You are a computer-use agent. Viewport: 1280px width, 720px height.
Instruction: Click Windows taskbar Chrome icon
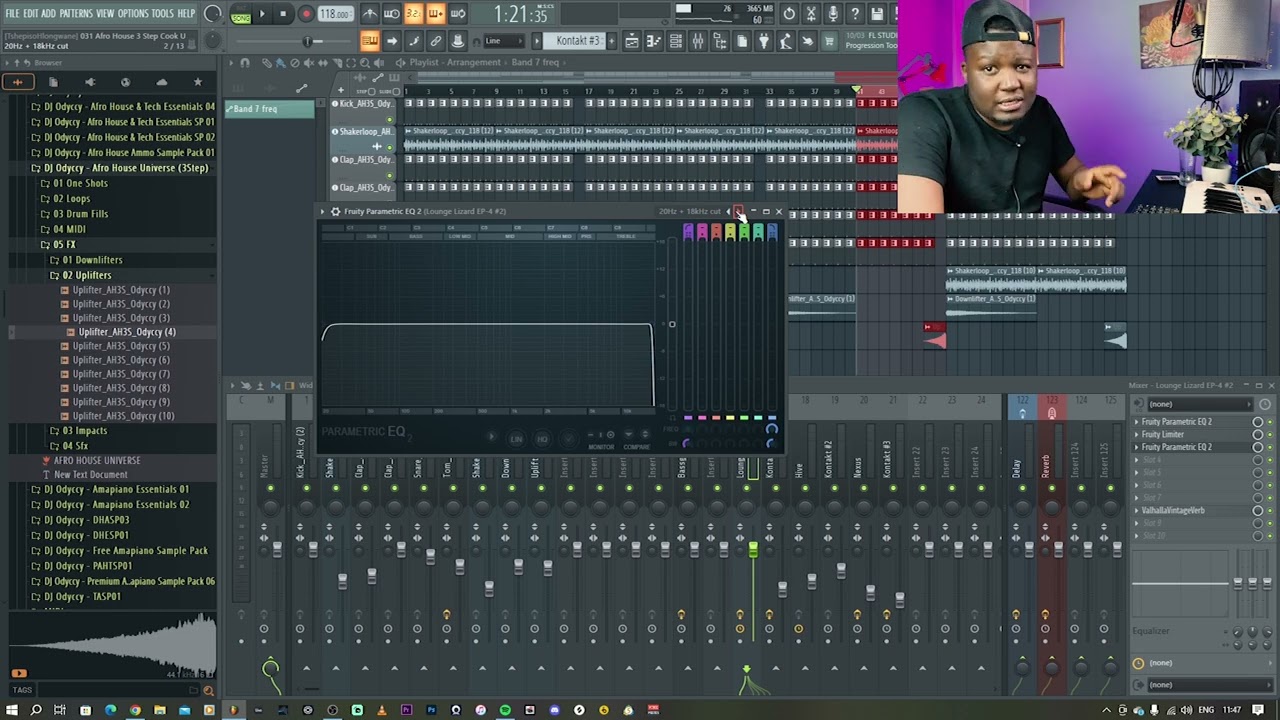(135, 710)
